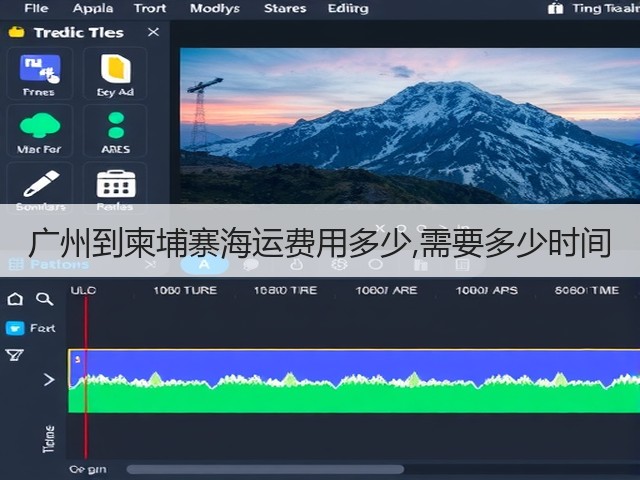The width and height of the screenshot is (640, 480).
Task: Click the circle icon in toolbar
Action: click(375, 264)
